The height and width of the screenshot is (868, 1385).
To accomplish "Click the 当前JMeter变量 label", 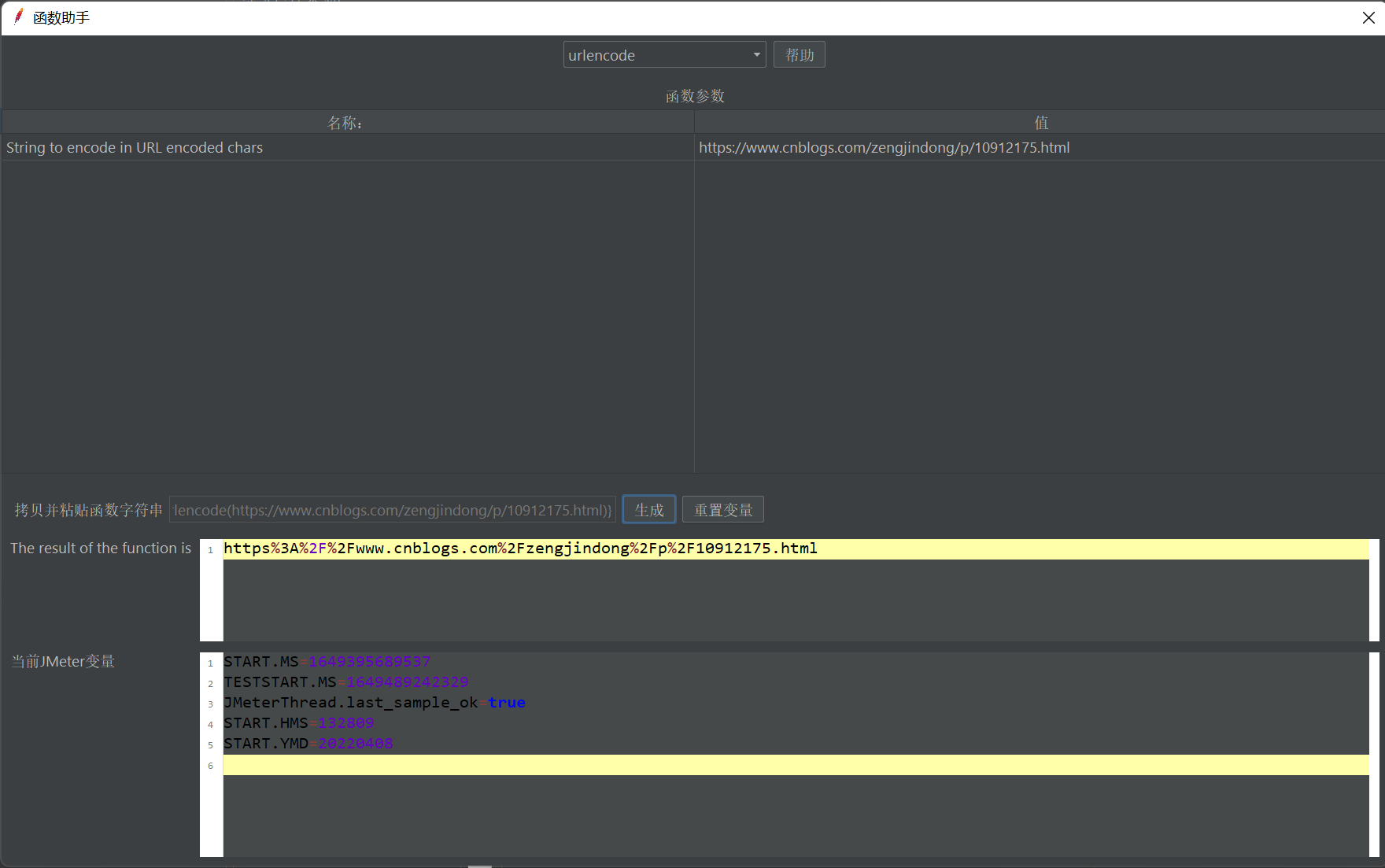I will pos(63,662).
